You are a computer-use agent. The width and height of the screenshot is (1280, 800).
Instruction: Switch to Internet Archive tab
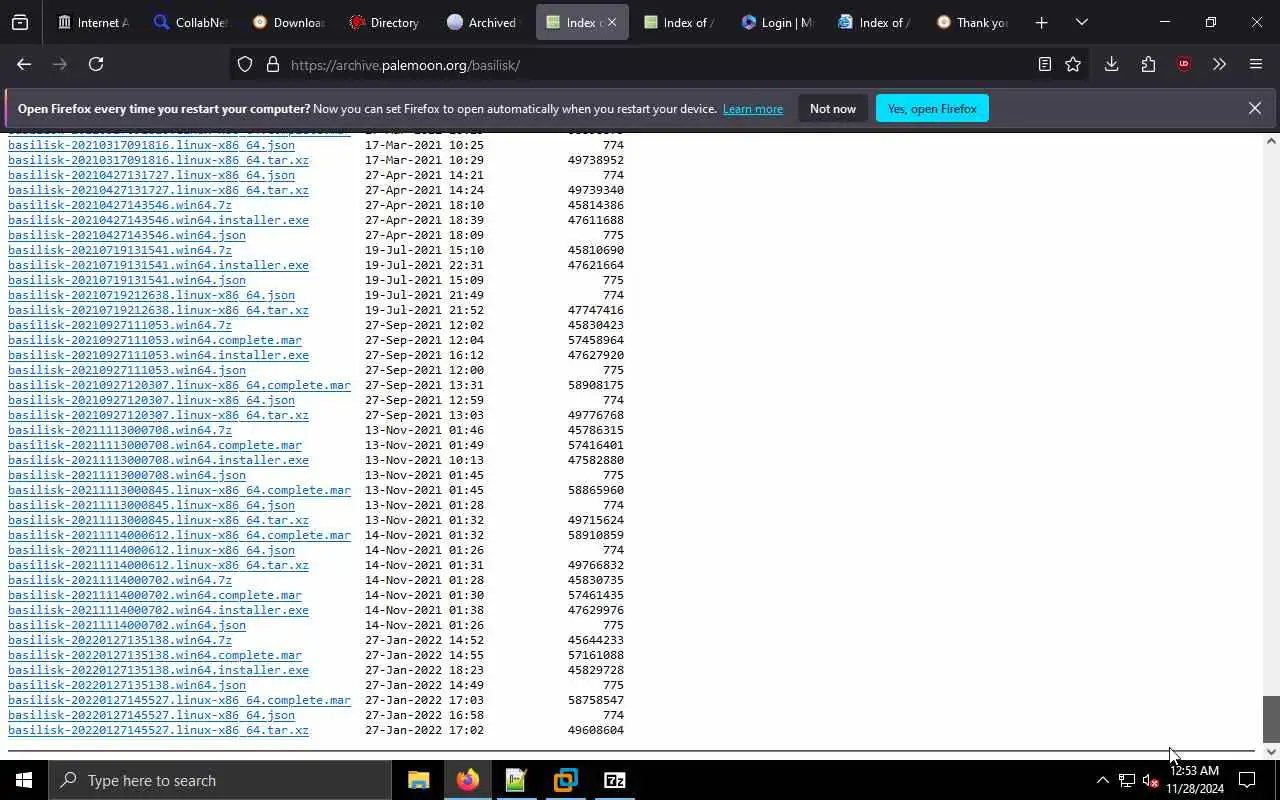click(94, 22)
